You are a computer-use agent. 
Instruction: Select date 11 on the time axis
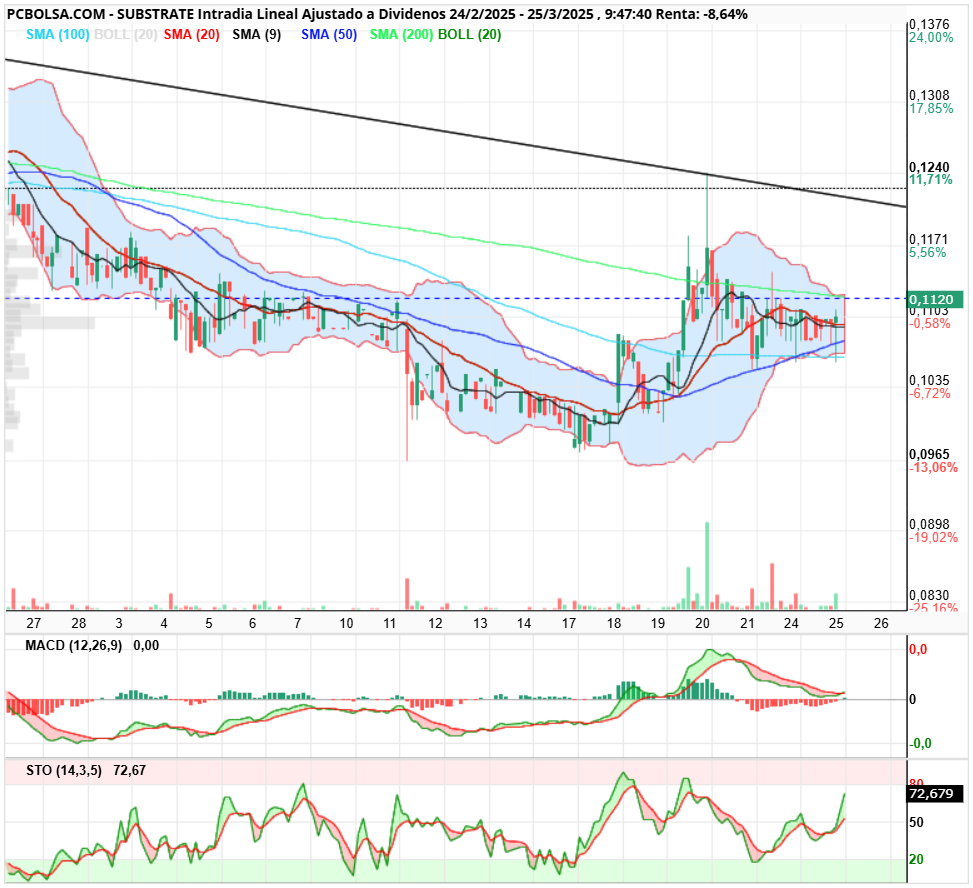(x=390, y=624)
